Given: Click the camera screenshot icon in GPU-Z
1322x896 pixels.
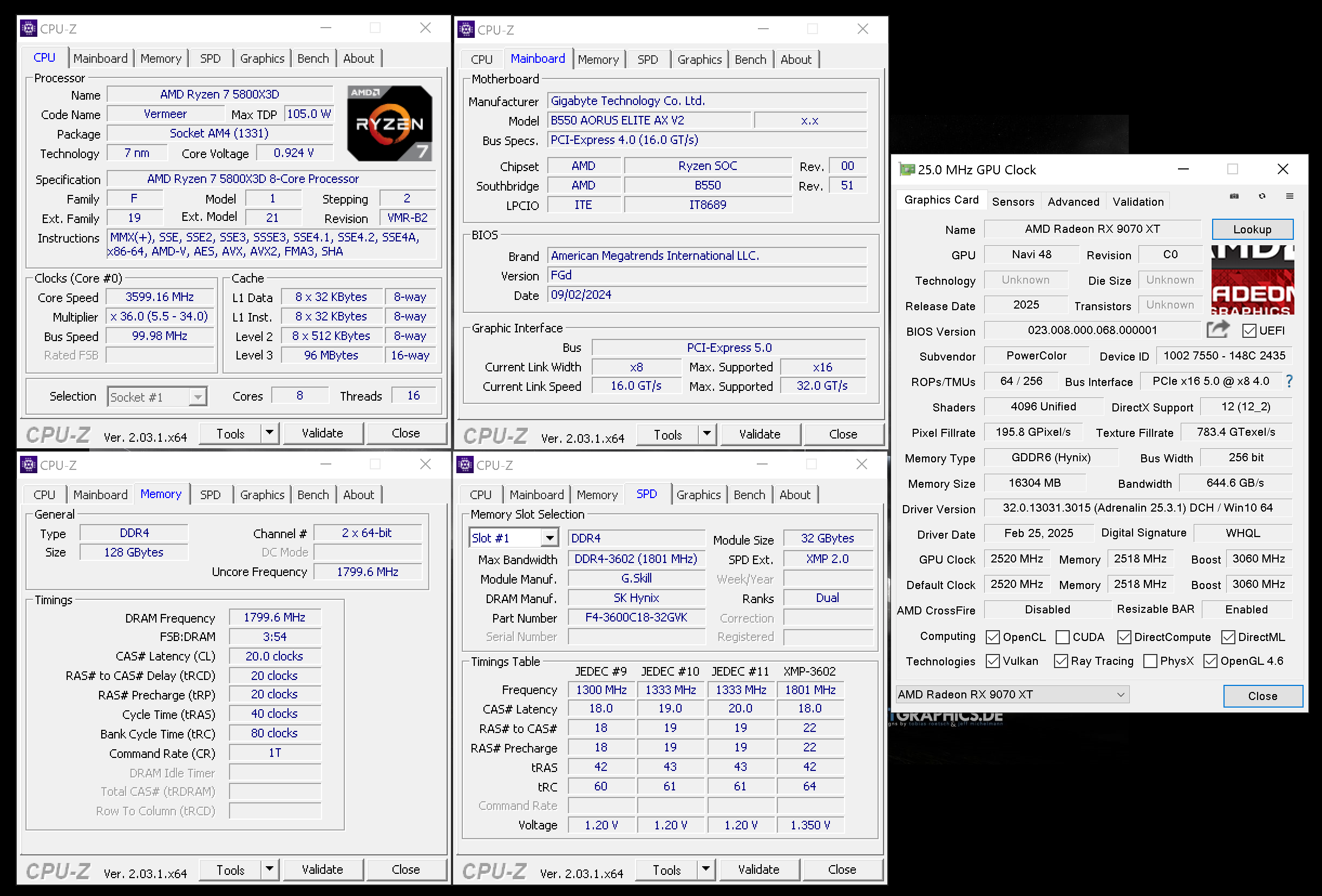Looking at the screenshot, I should 1234,197.
